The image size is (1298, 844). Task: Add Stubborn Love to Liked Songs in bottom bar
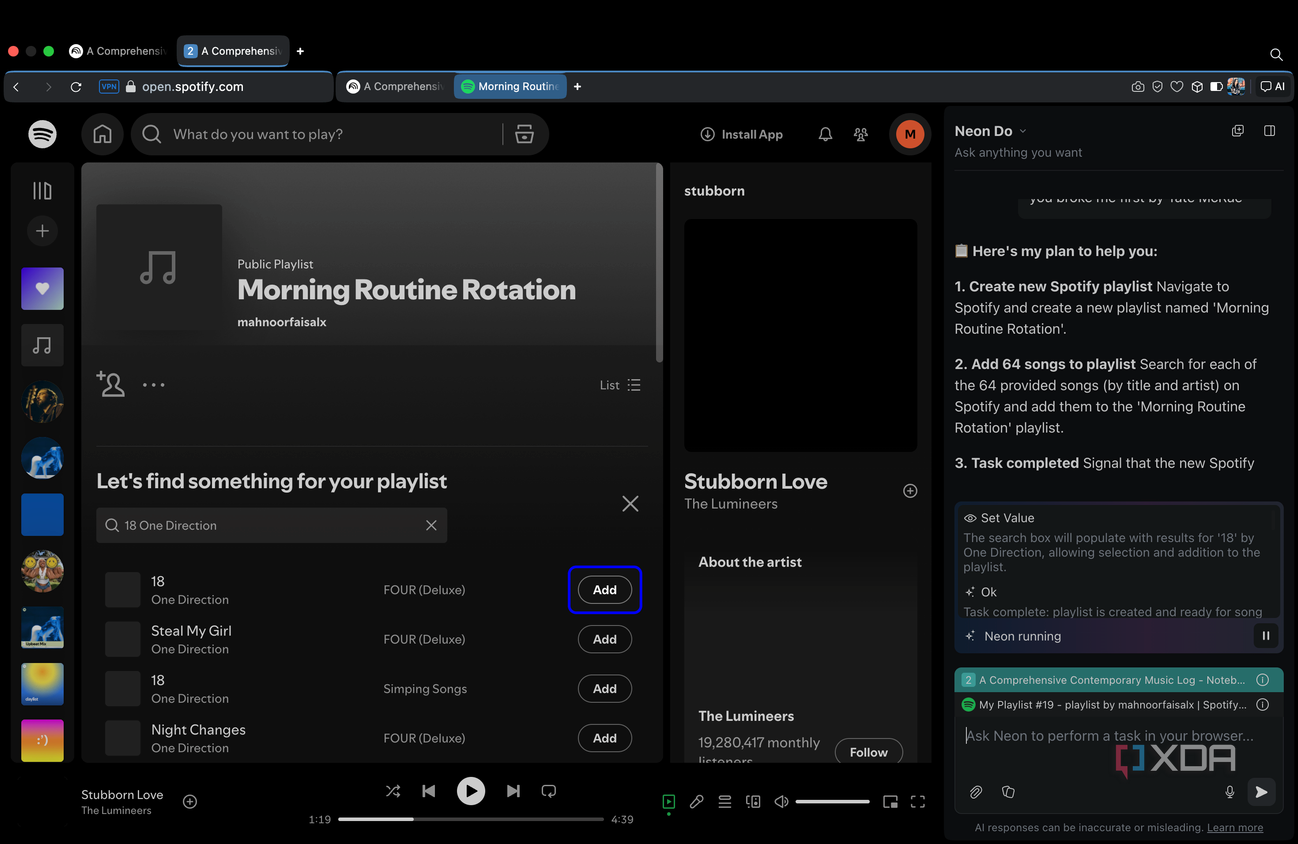pyautogui.click(x=190, y=801)
